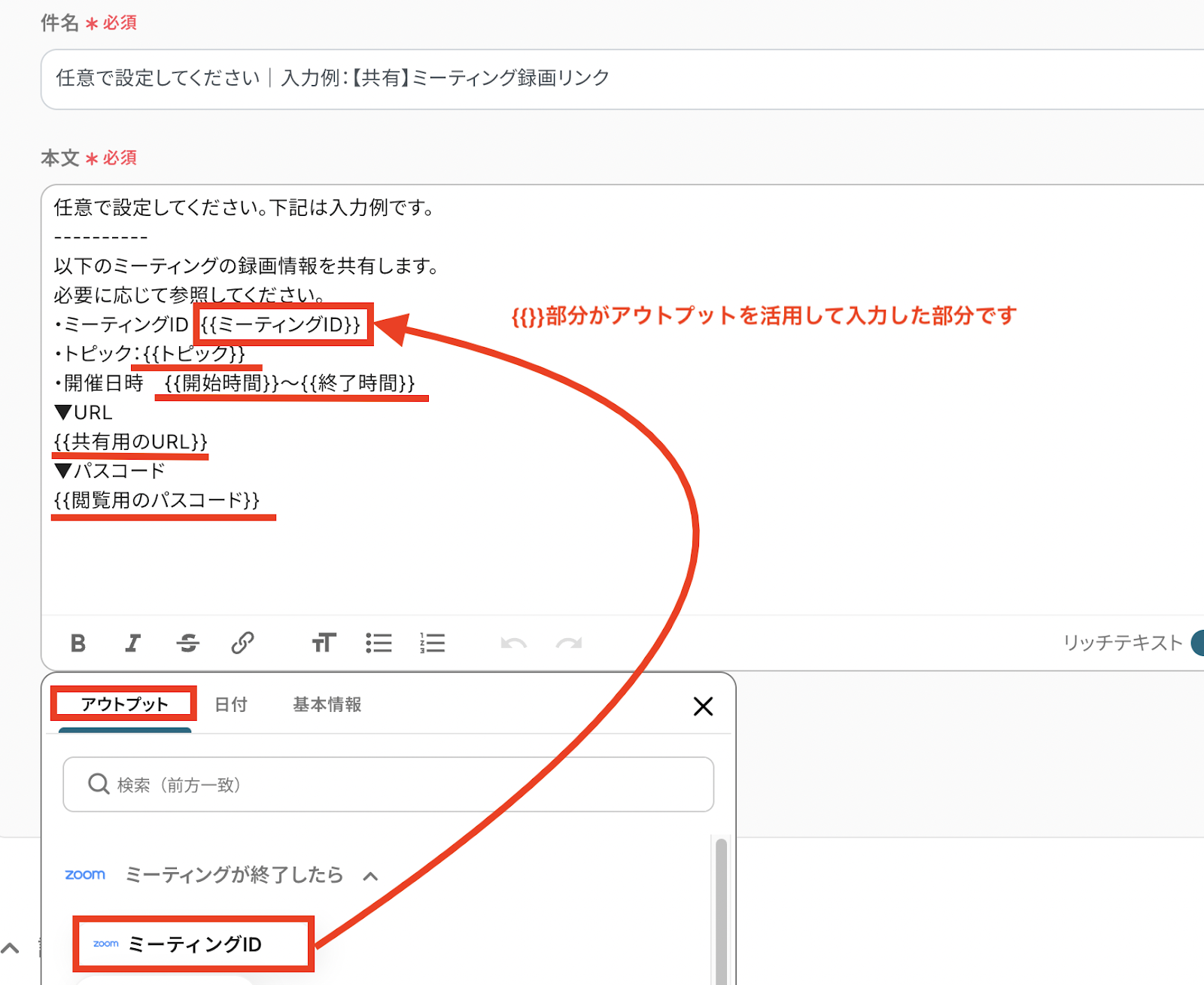Toggle the リッチテキスト switch

1196,643
